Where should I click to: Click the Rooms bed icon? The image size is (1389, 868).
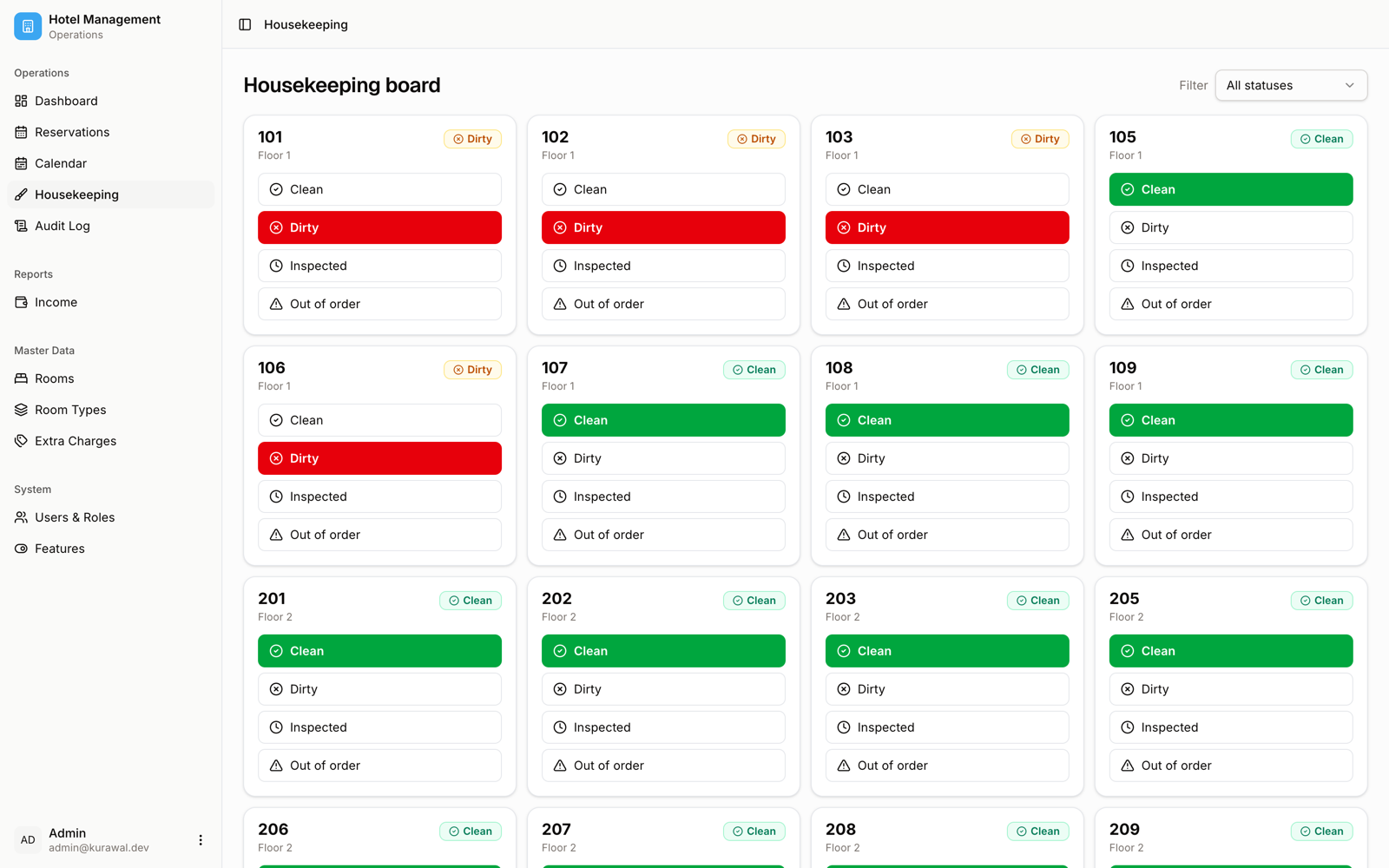[x=21, y=378]
